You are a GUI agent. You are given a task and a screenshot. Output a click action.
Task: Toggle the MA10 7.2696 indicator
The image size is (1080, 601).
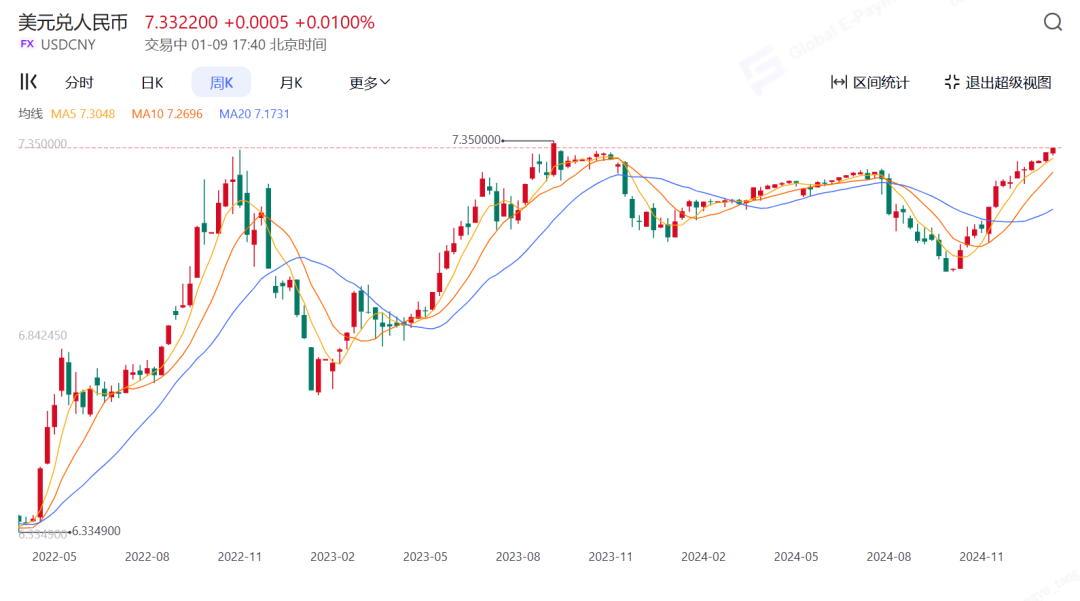pyautogui.click(x=167, y=114)
